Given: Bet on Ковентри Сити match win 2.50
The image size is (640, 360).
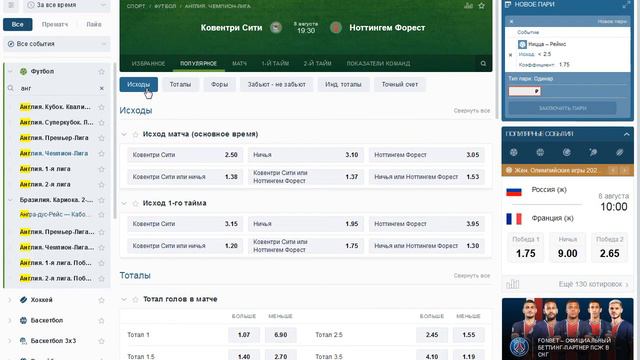Looking at the screenshot, I should click(x=185, y=155).
